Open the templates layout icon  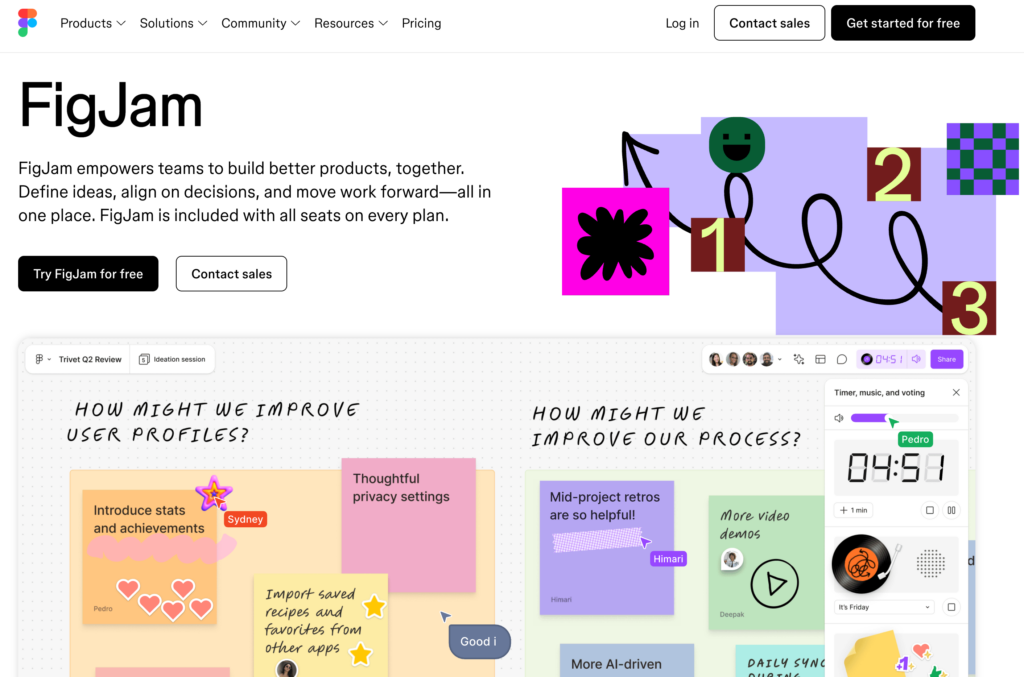point(820,359)
